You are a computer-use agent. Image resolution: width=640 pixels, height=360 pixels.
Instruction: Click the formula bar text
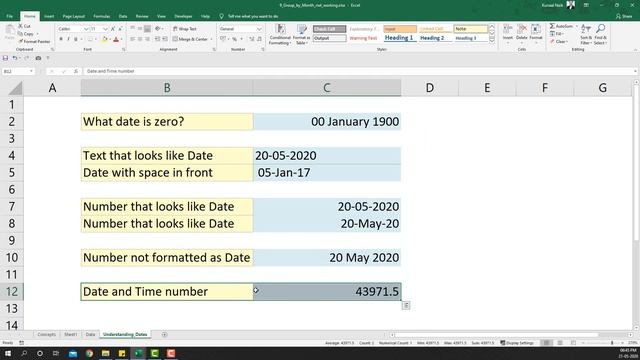[111, 71]
